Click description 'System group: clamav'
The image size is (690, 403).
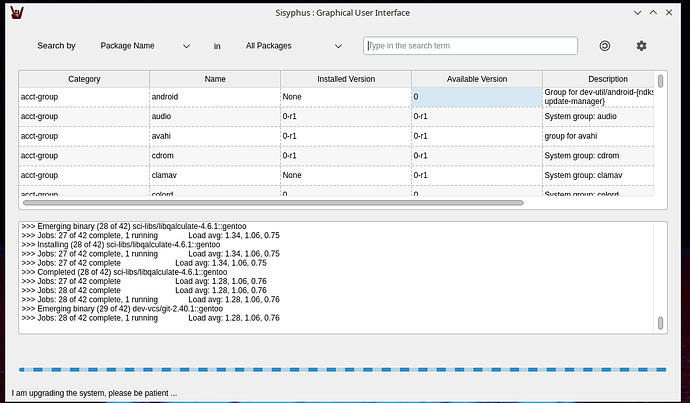[x=598, y=176]
